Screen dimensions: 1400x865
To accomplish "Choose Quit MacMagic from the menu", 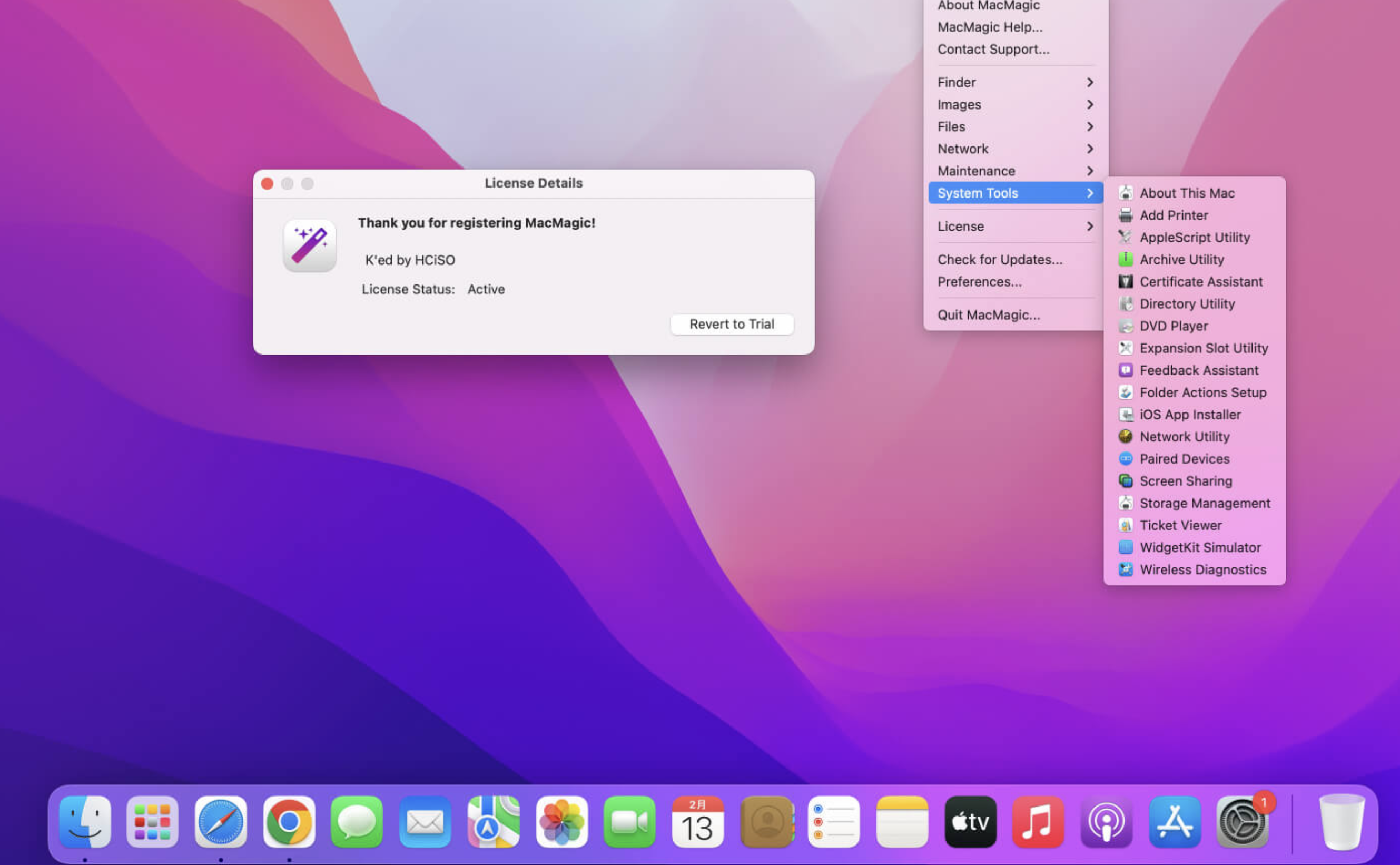I will coord(989,314).
